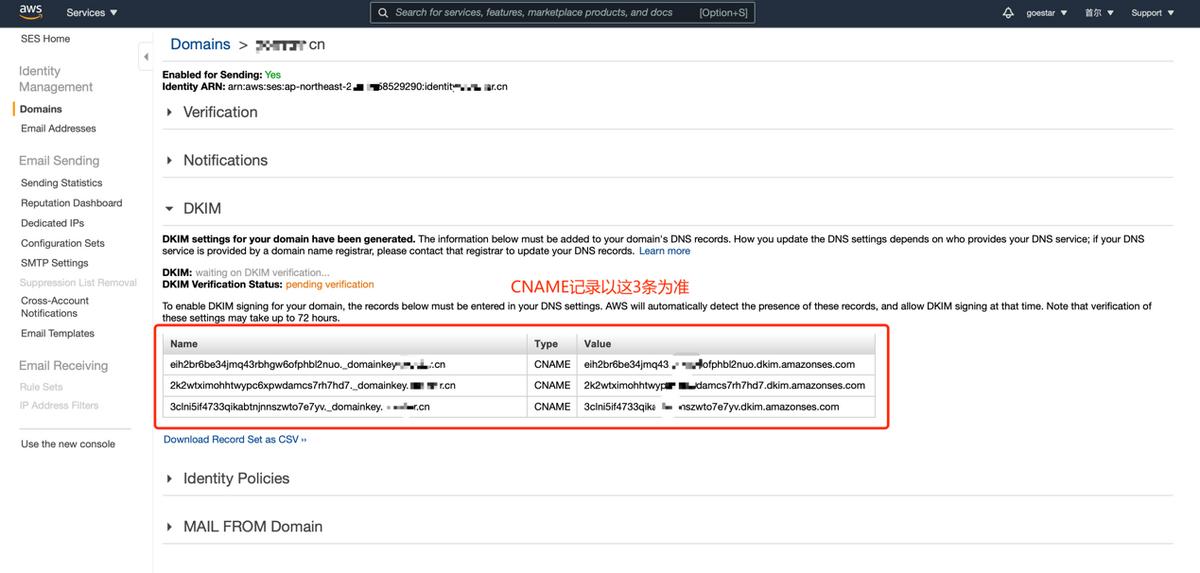This screenshot has width=1200, height=573.
Task: Click the Domains breadcrumb link
Action: coord(200,44)
